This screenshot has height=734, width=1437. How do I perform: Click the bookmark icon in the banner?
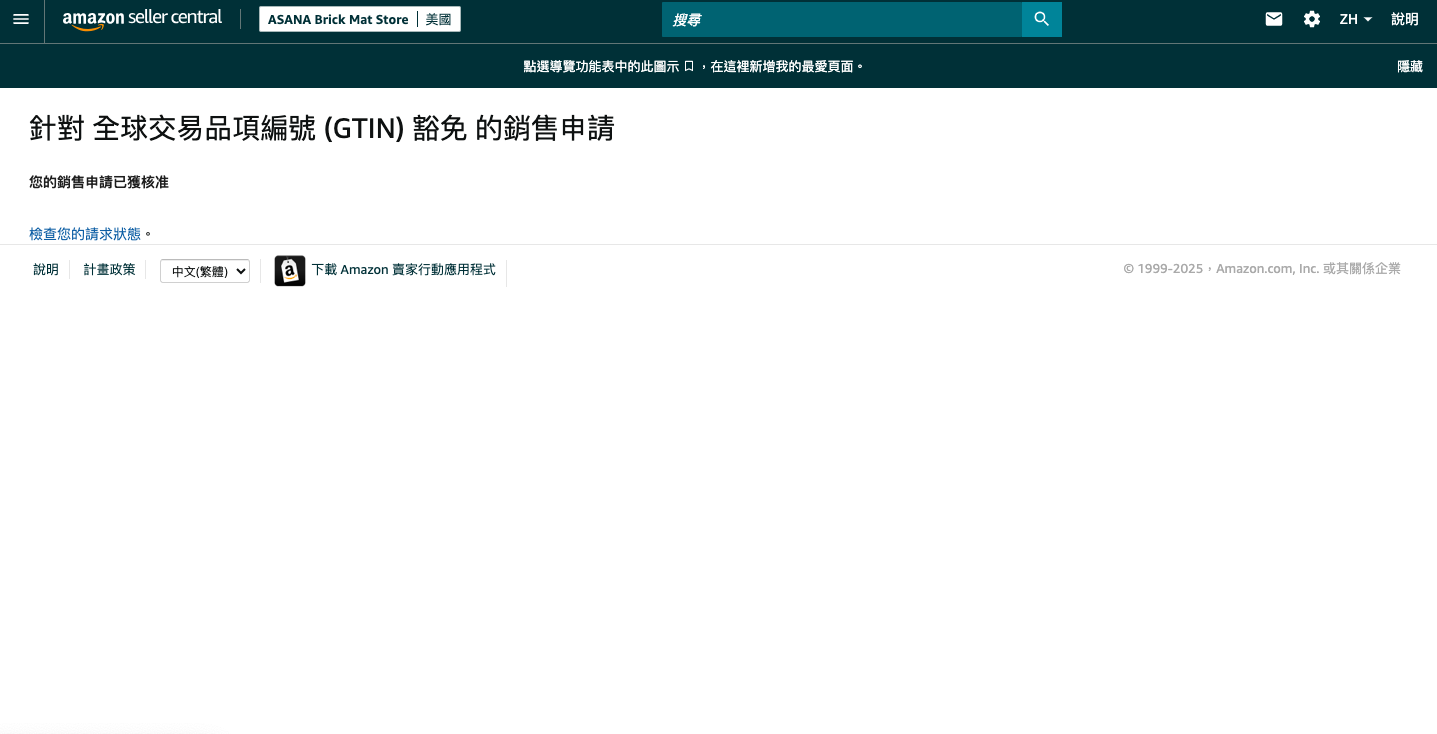[x=688, y=66]
